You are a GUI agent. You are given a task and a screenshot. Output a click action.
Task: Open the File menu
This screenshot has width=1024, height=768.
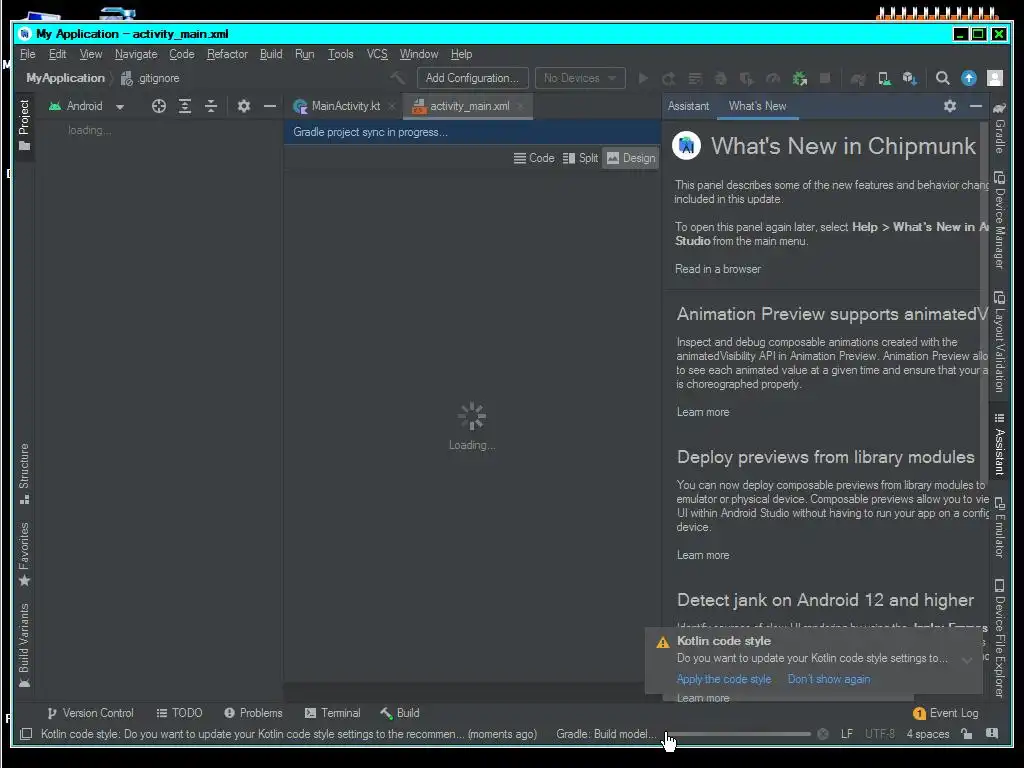[27, 54]
